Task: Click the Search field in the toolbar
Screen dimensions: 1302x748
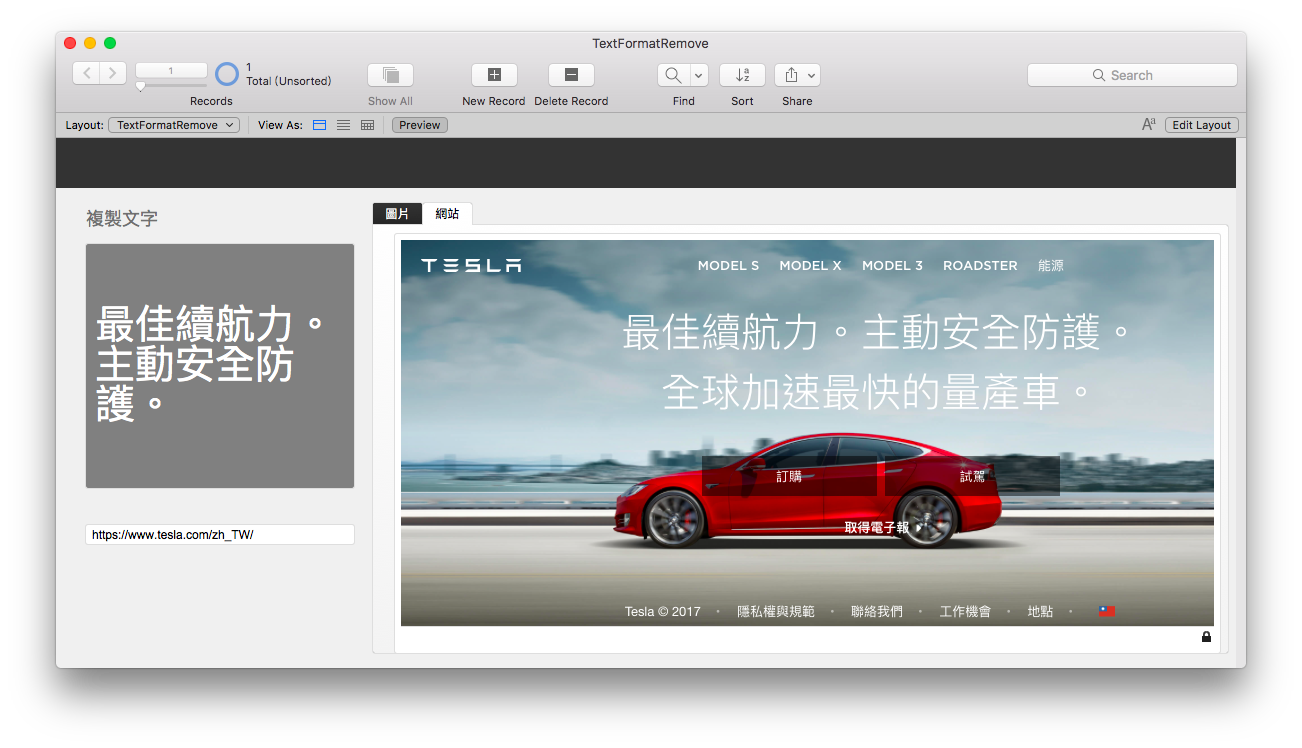Action: [1132, 75]
